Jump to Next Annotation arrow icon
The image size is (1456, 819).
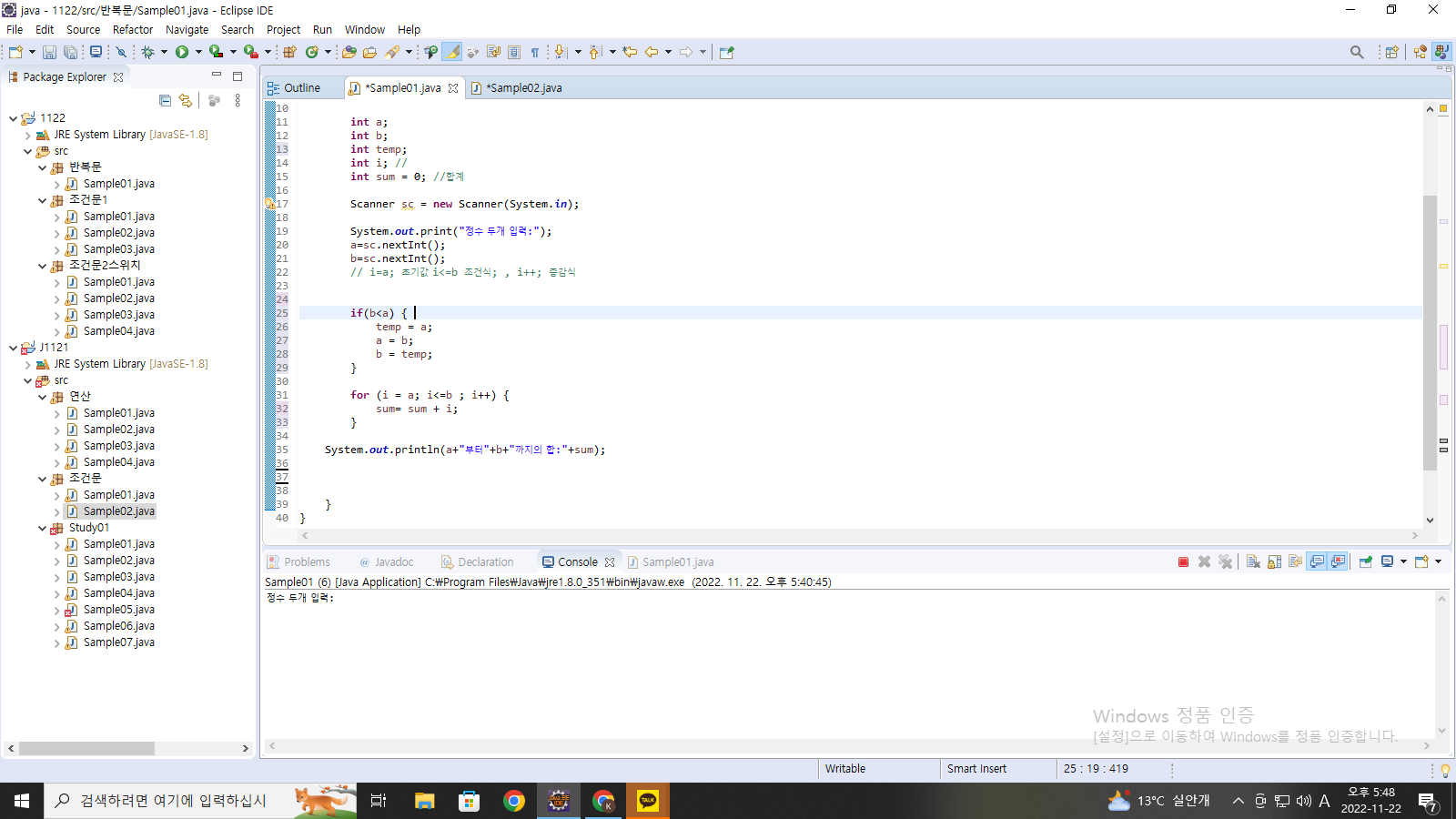[561, 52]
